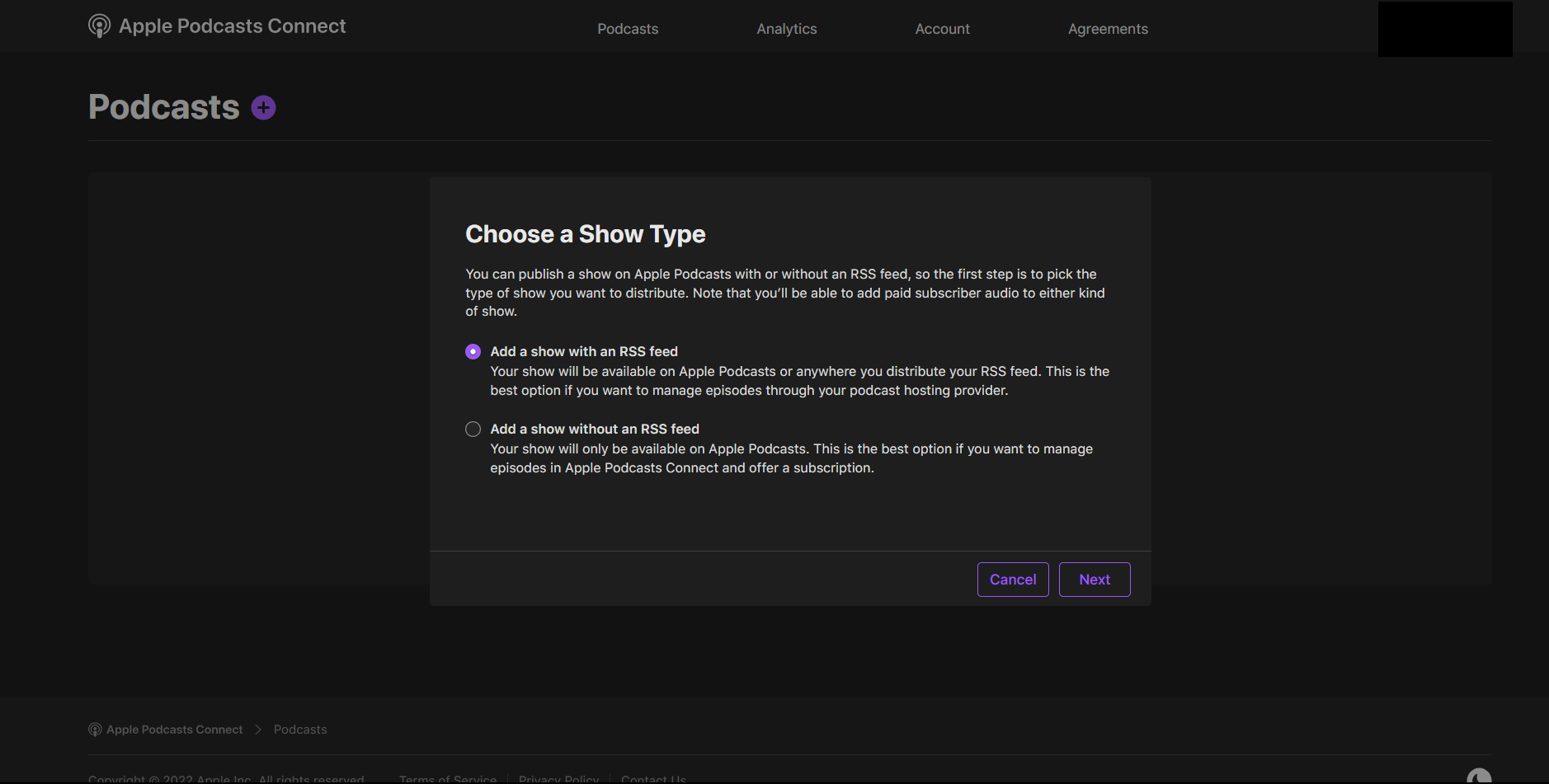The height and width of the screenshot is (784, 1549).
Task: Click the Apple Podcasts Connect header logo
Action: tap(99, 26)
